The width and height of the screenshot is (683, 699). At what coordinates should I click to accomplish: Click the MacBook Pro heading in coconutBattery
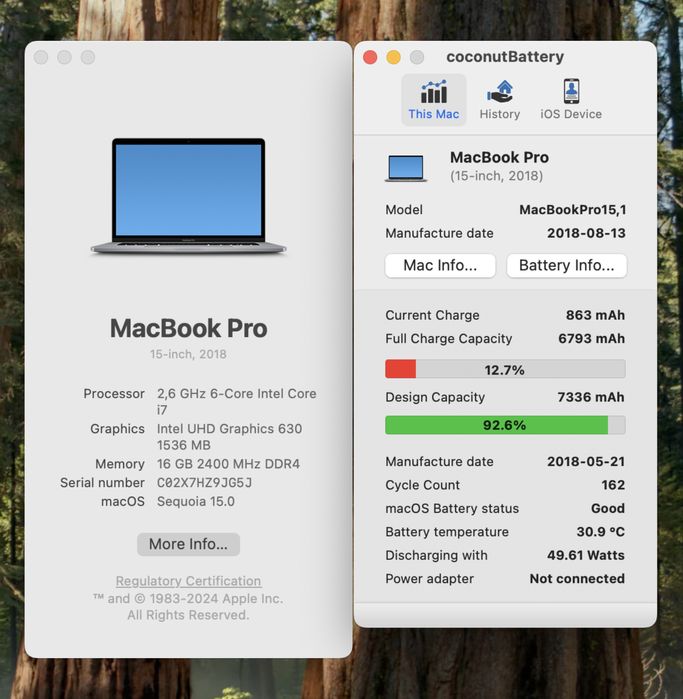coord(499,157)
